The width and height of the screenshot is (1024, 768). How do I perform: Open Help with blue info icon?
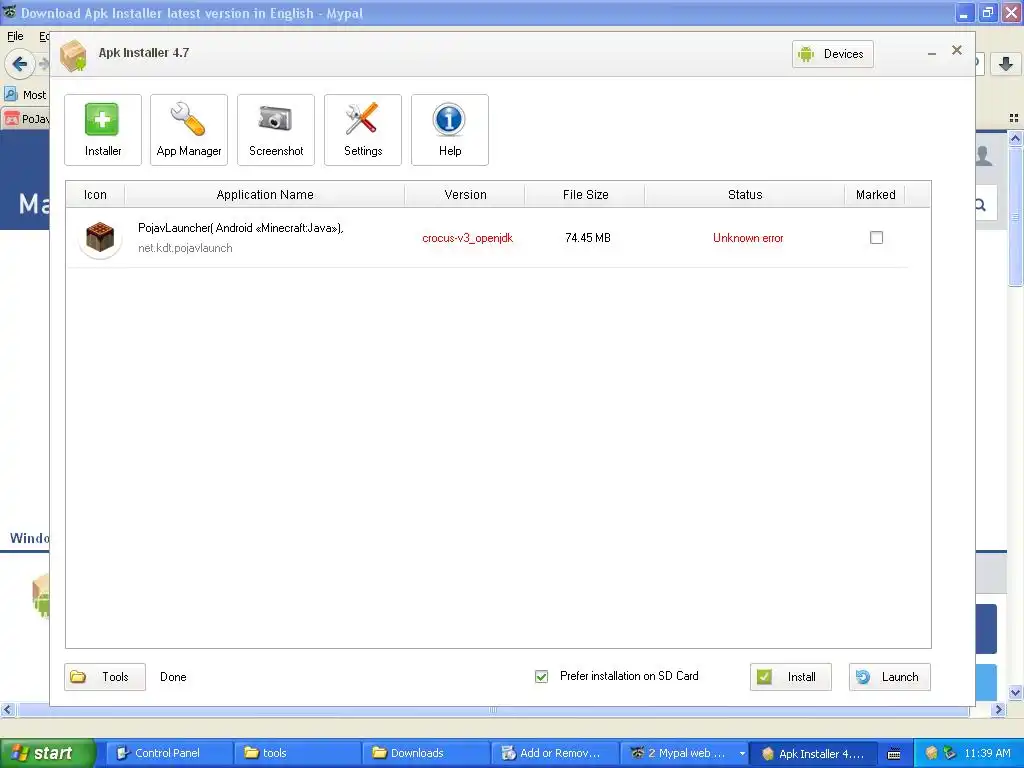pyautogui.click(x=449, y=130)
